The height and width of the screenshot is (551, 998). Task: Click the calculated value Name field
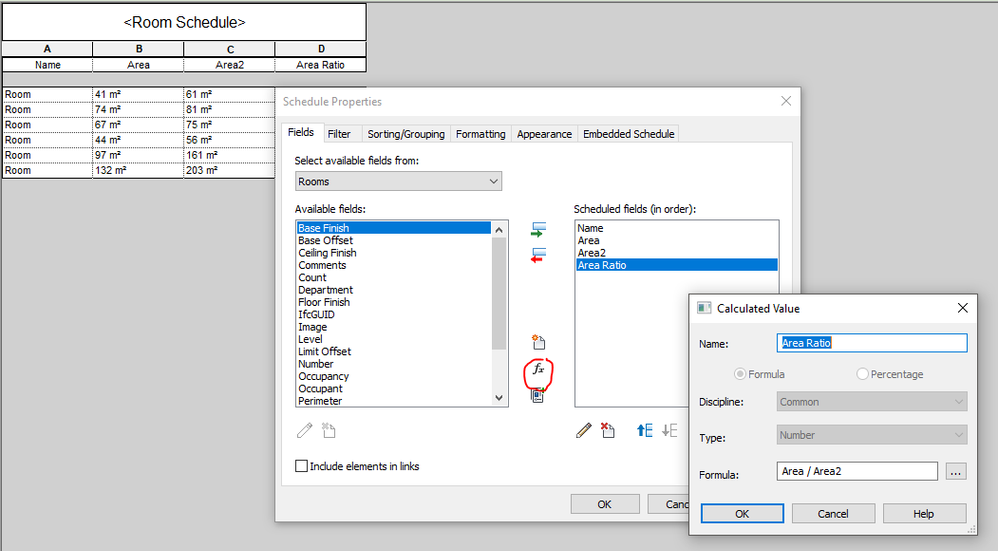872,343
